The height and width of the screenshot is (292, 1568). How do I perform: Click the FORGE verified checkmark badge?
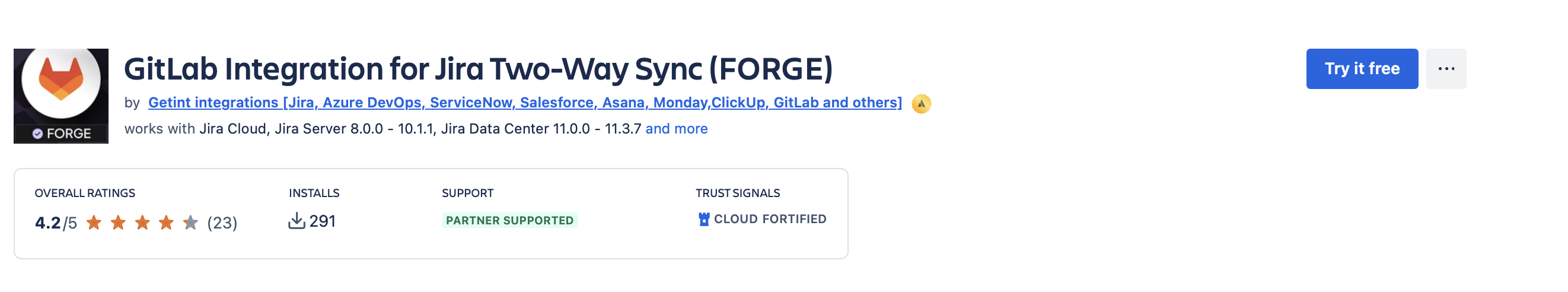pyautogui.click(x=38, y=134)
